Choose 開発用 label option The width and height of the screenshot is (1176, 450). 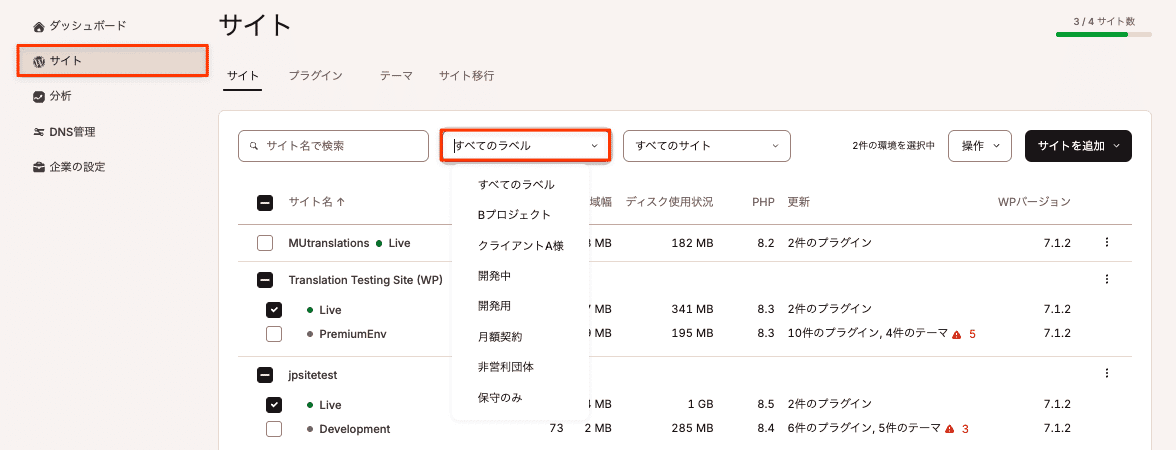[494, 306]
